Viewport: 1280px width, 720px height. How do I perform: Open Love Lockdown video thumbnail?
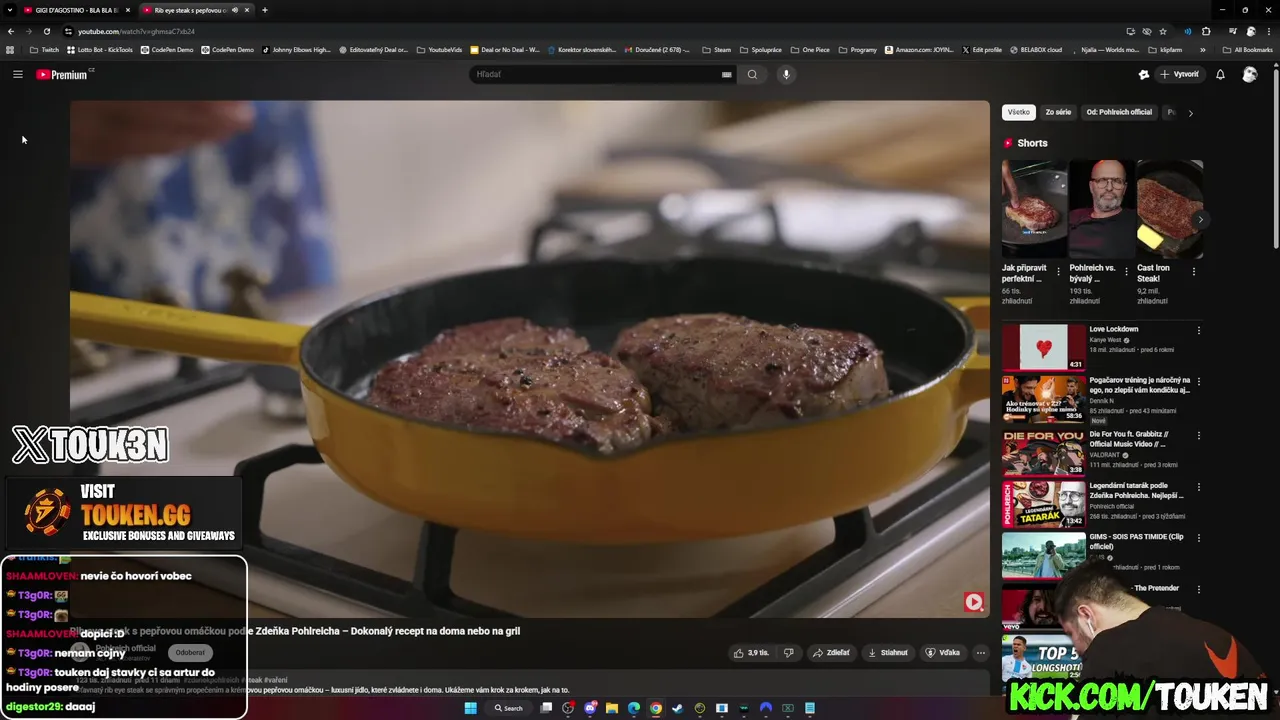tap(1043, 347)
